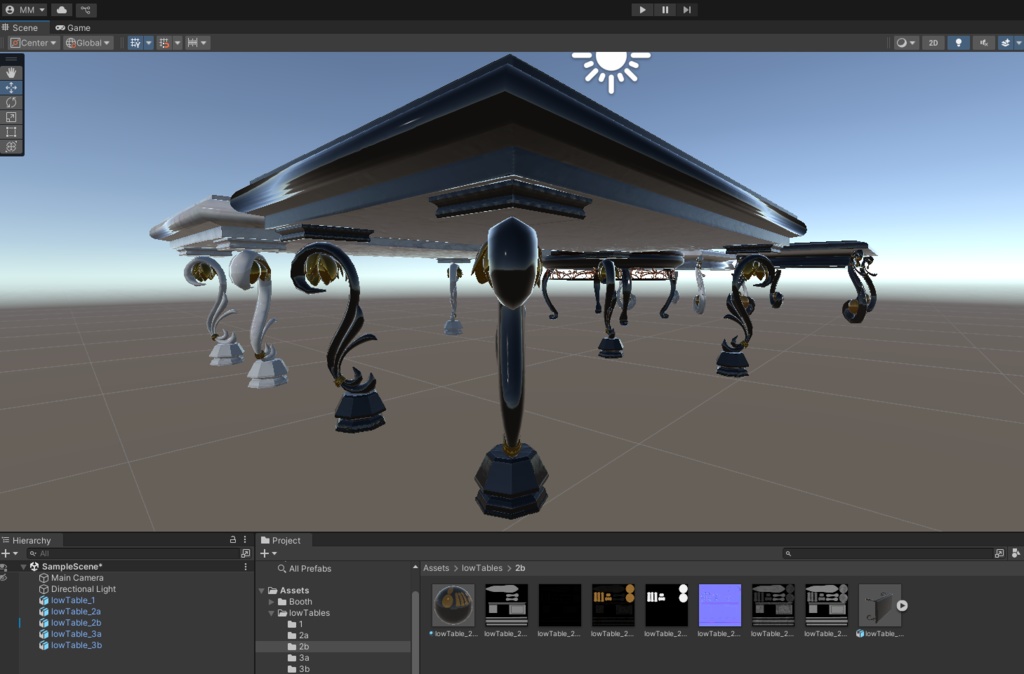Screen dimensions: 1024x674
Task: Toggle scene effects skybox button
Action: coord(1005,43)
